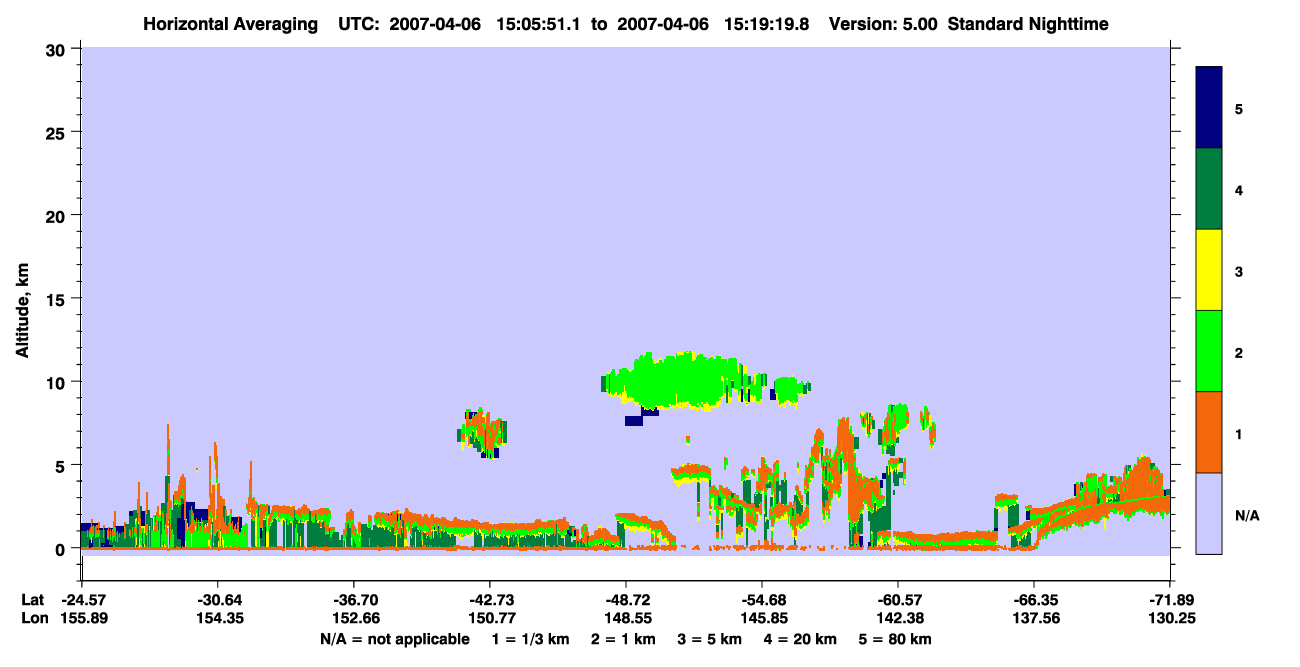This screenshot has width=1300, height=667.
Task: Click the altitude tick label '25'
Action: click(58, 132)
